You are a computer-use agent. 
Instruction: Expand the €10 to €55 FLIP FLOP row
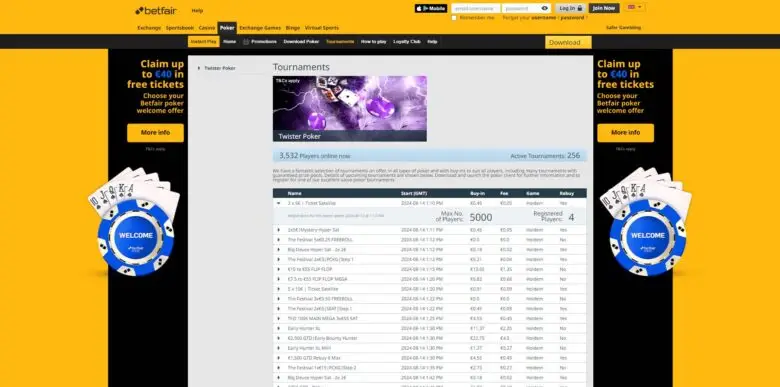click(x=279, y=269)
